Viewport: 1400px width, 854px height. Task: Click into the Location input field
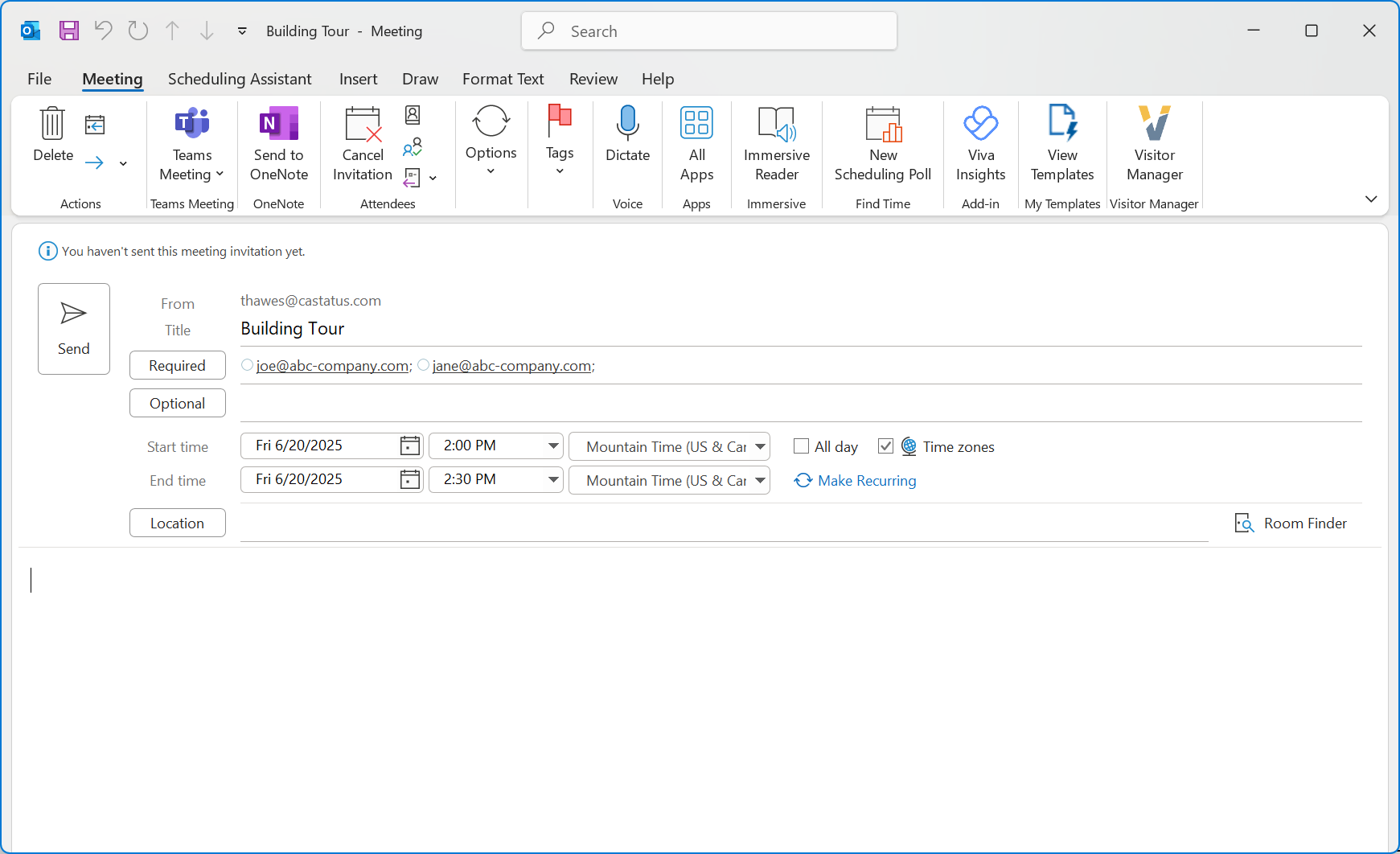click(724, 523)
